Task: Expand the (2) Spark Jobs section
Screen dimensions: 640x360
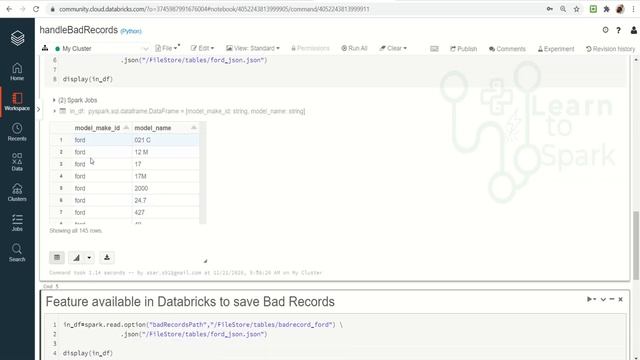Action: (75, 100)
